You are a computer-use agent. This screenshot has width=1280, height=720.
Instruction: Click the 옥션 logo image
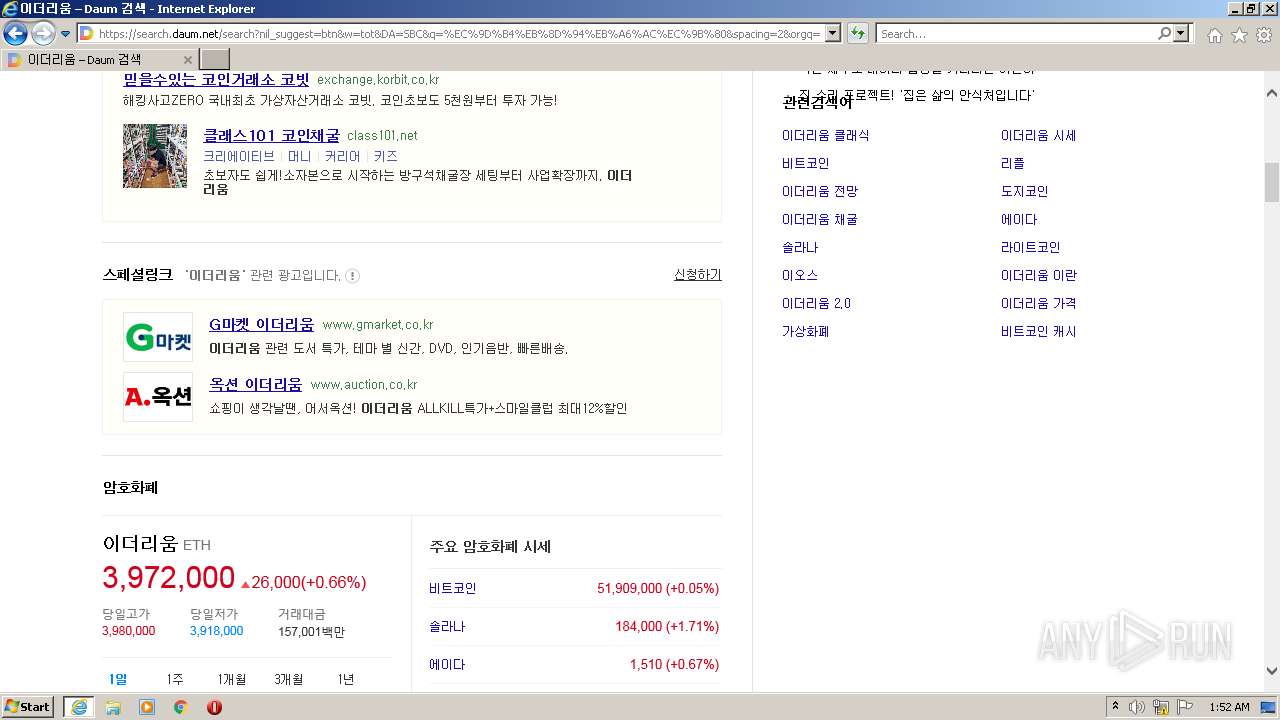(158, 397)
